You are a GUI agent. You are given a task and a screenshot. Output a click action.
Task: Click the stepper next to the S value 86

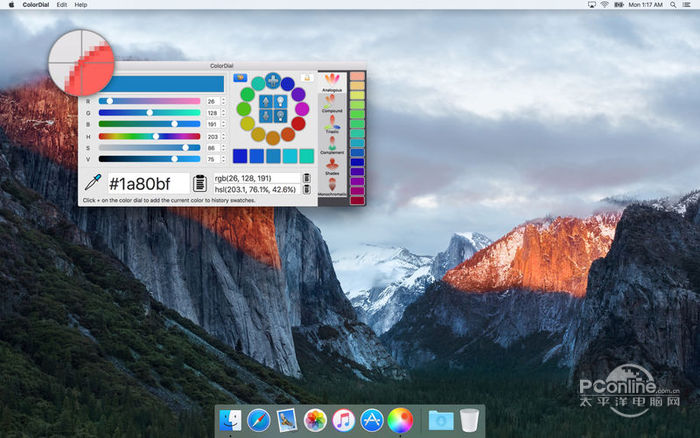click(x=223, y=148)
